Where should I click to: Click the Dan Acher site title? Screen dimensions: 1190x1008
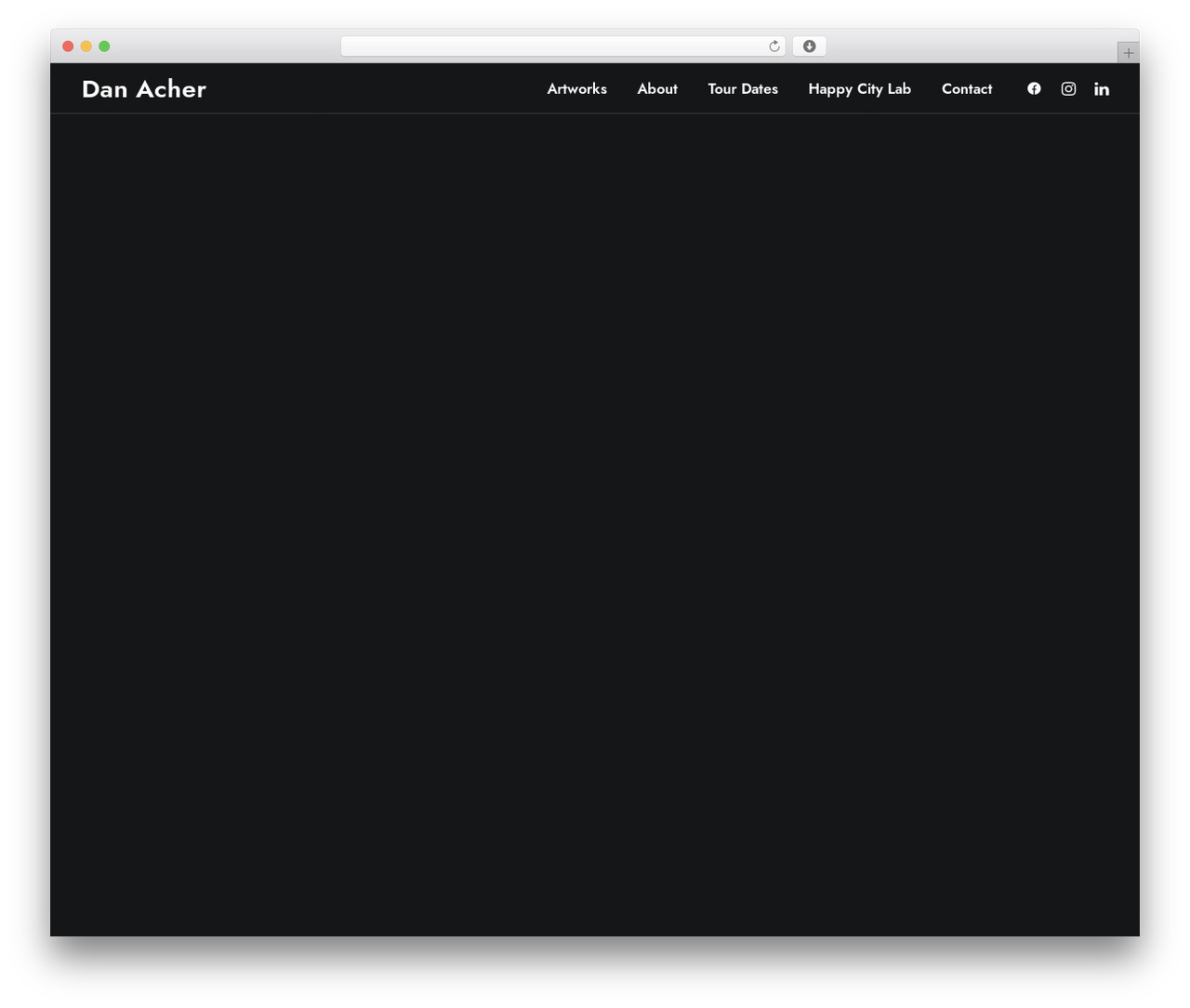tap(144, 88)
